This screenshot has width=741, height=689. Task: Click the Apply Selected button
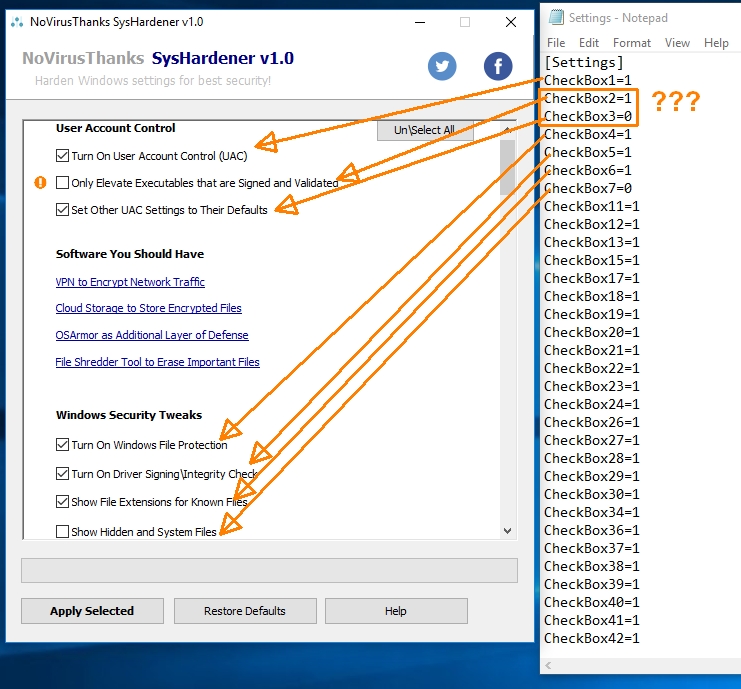92,611
